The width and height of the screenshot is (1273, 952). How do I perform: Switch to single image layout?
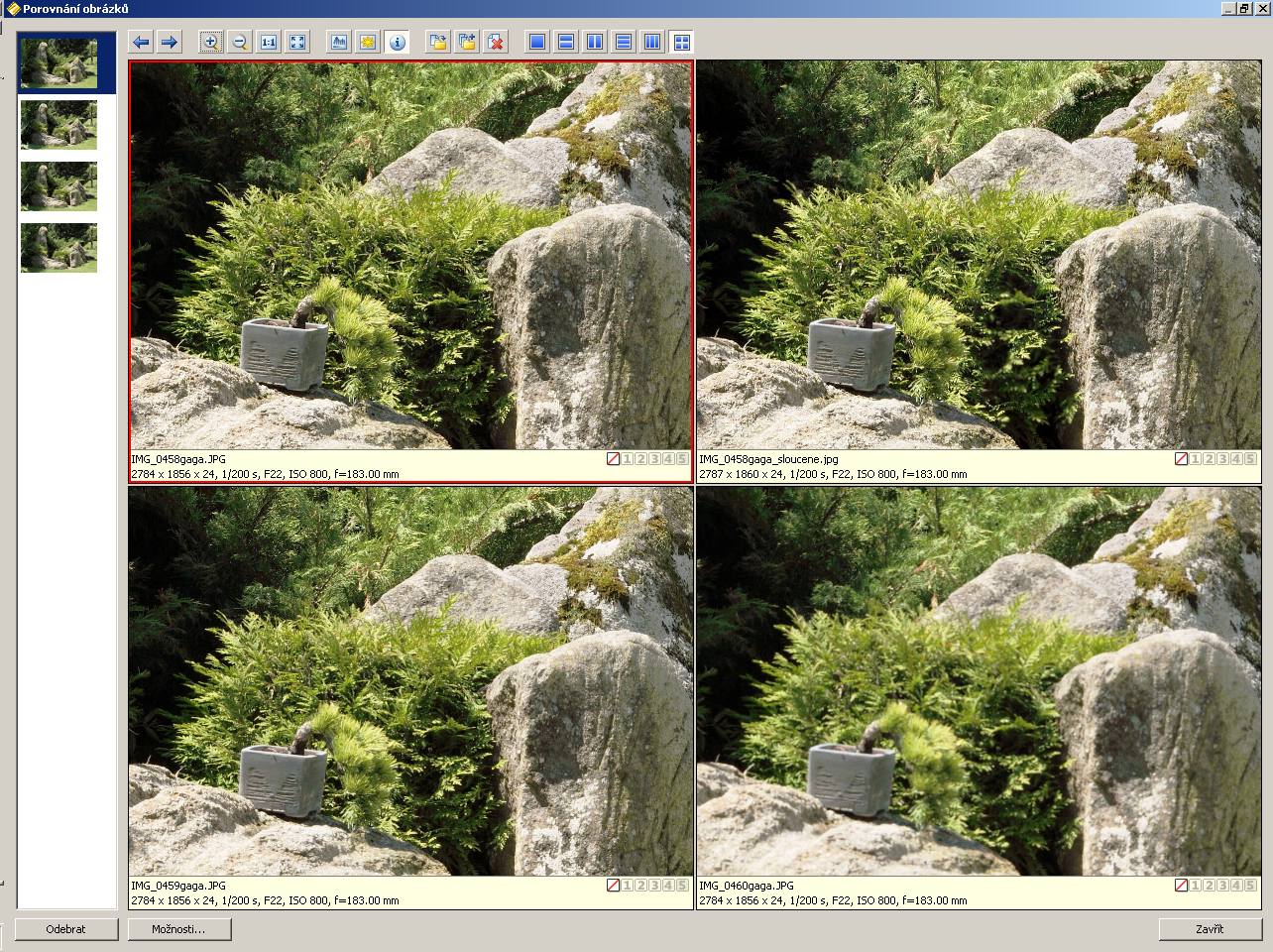pos(537,42)
